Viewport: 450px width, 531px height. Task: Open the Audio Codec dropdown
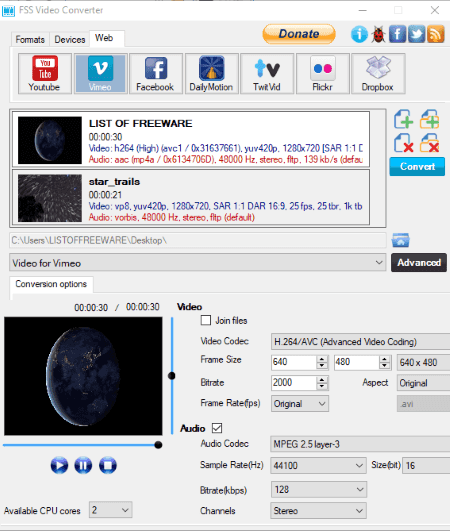point(360,444)
